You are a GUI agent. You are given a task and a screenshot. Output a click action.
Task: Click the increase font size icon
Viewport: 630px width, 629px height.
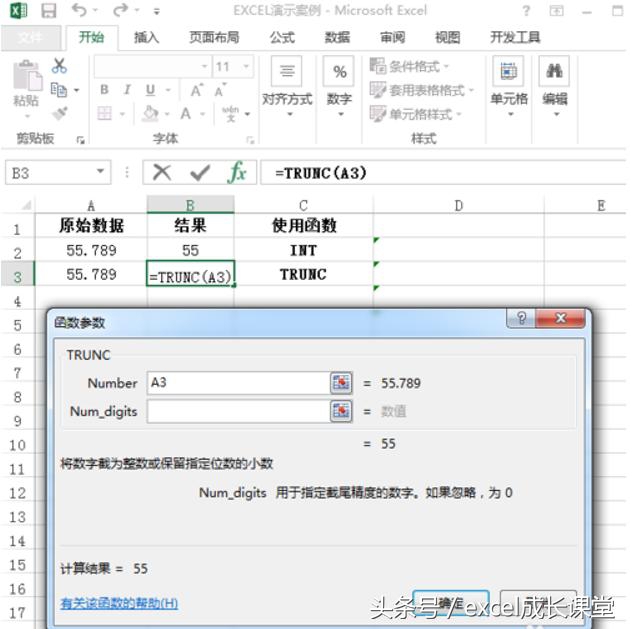click(196, 90)
